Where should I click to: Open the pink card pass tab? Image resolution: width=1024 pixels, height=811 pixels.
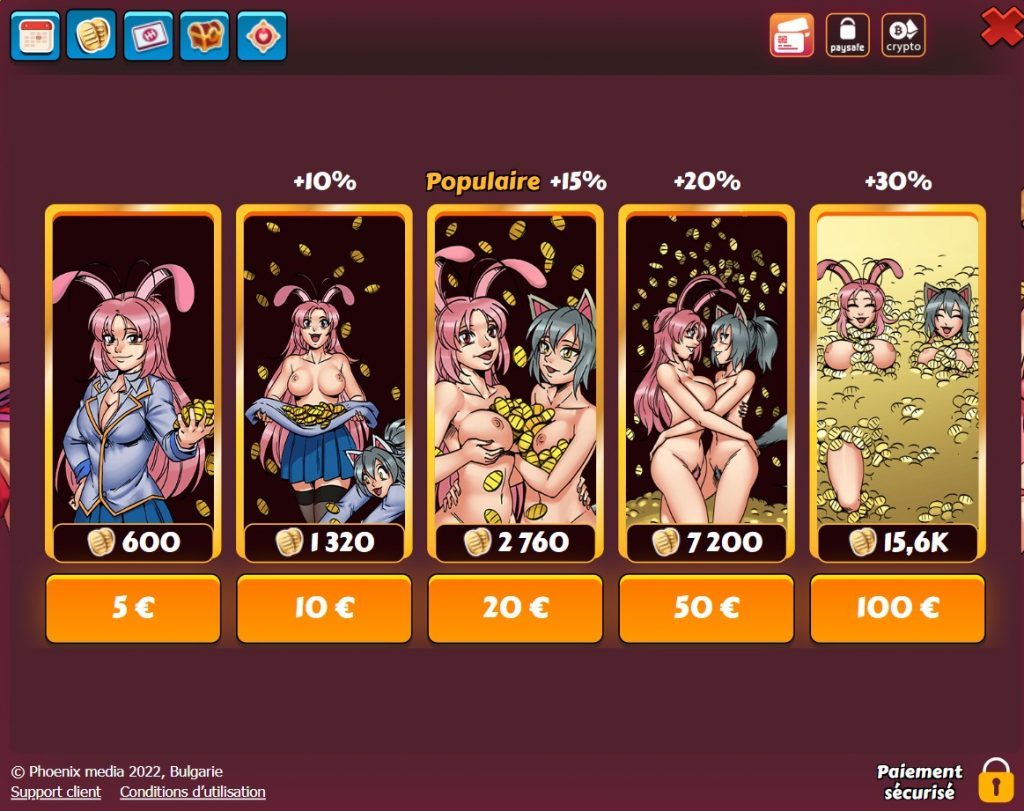[x=148, y=36]
